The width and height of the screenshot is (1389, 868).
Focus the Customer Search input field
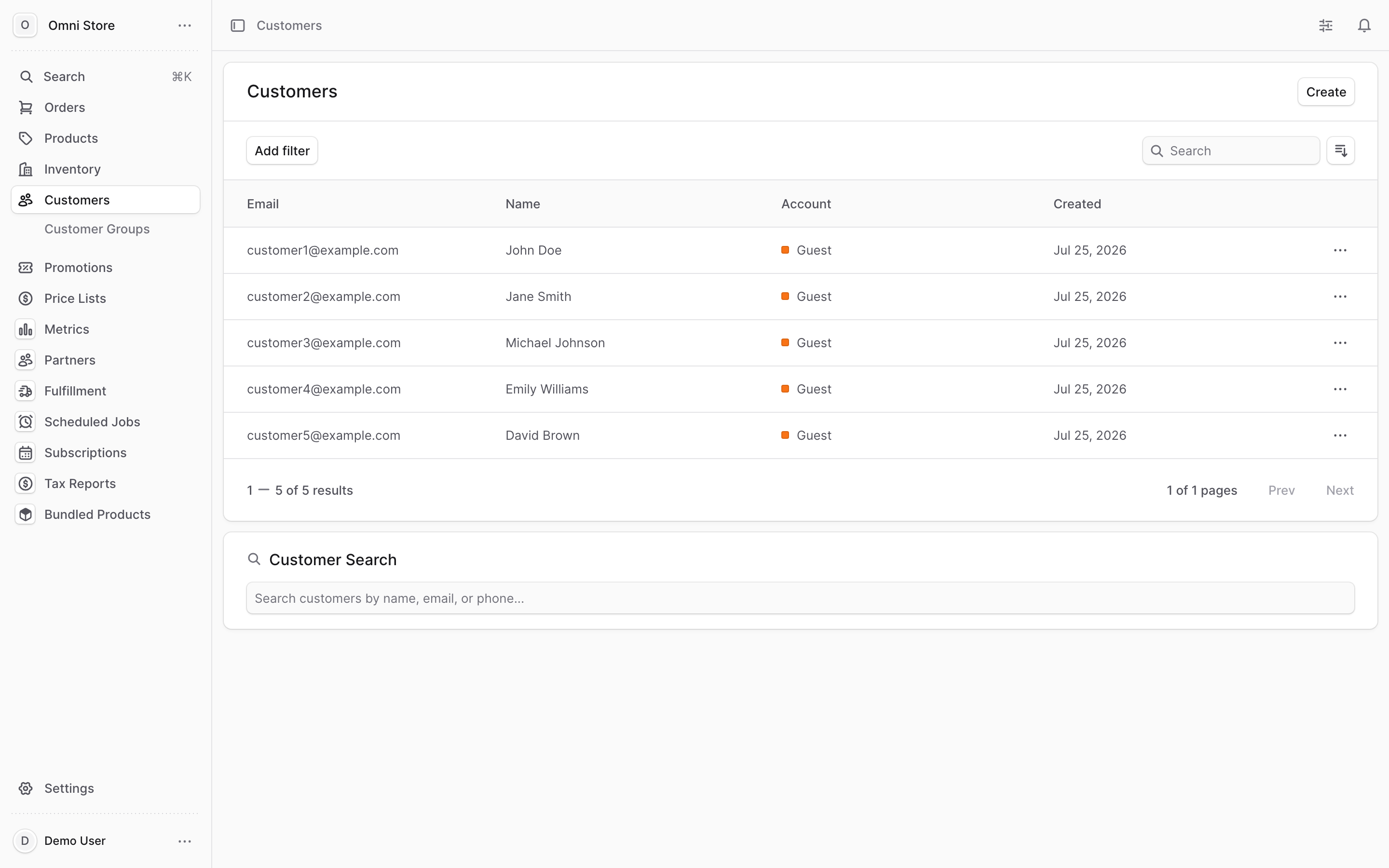(800, 598)
